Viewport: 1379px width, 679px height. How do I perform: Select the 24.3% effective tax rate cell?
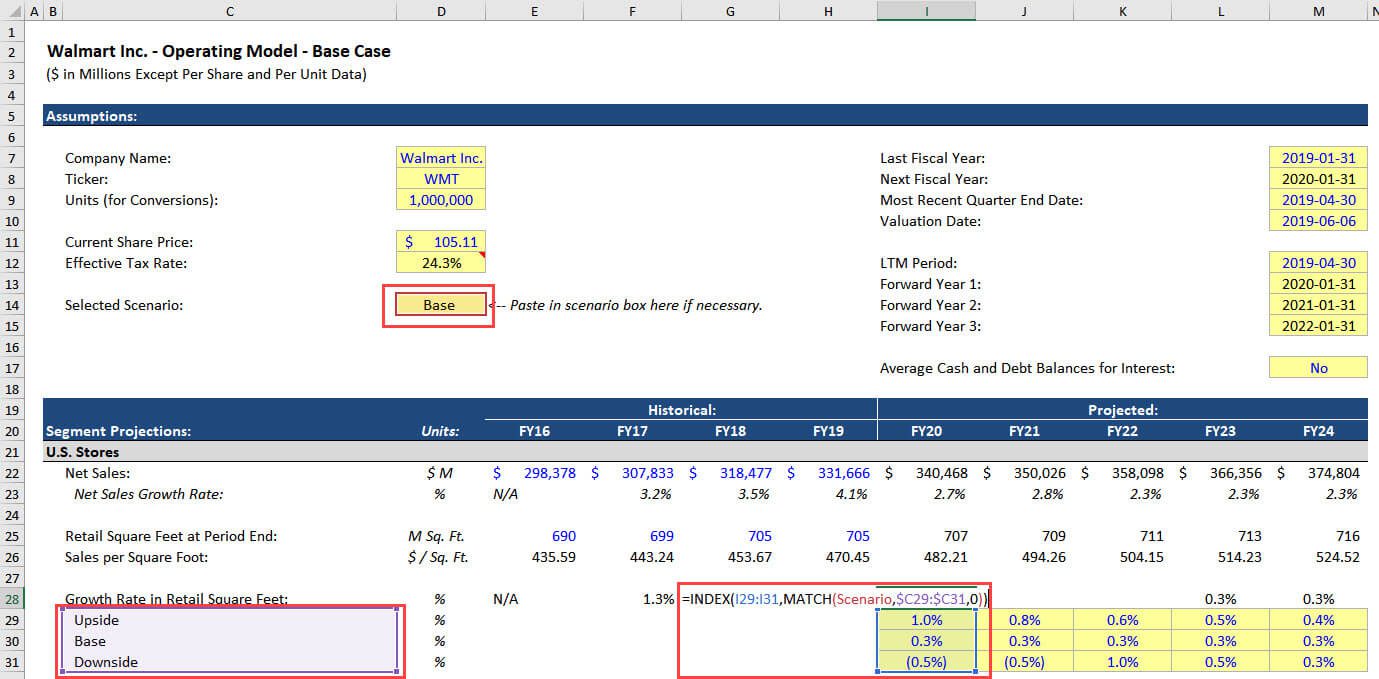441,263
